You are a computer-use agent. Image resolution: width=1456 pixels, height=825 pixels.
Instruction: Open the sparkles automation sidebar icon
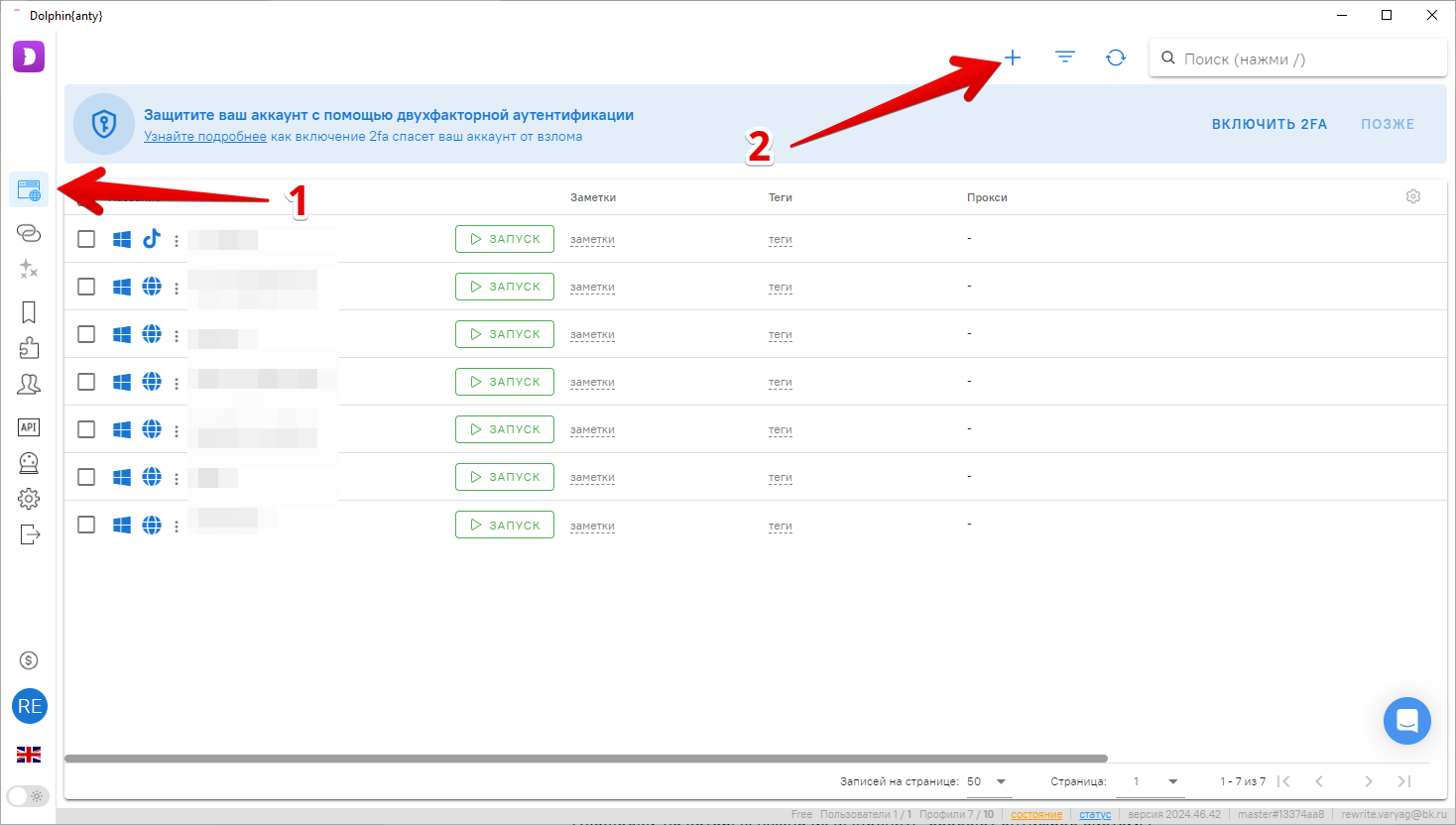point(29,269)
